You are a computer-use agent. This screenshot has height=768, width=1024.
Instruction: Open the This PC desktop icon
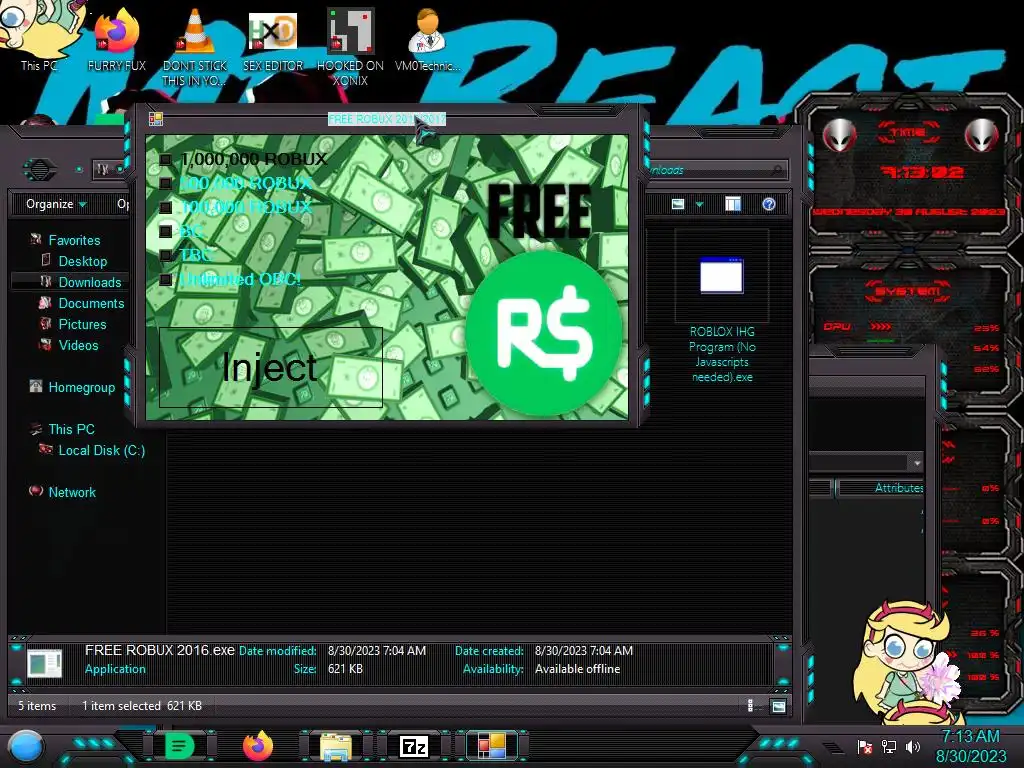[x=38, y=36]
